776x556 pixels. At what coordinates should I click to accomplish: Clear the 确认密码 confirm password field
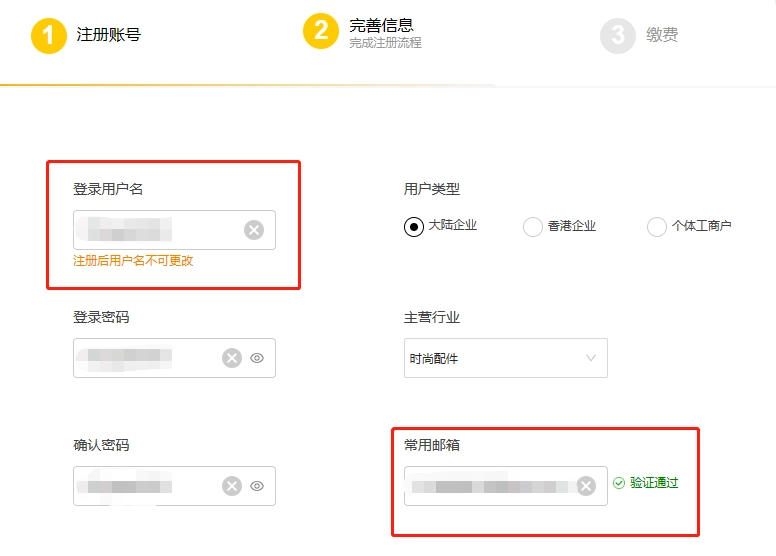click(232, 486)
